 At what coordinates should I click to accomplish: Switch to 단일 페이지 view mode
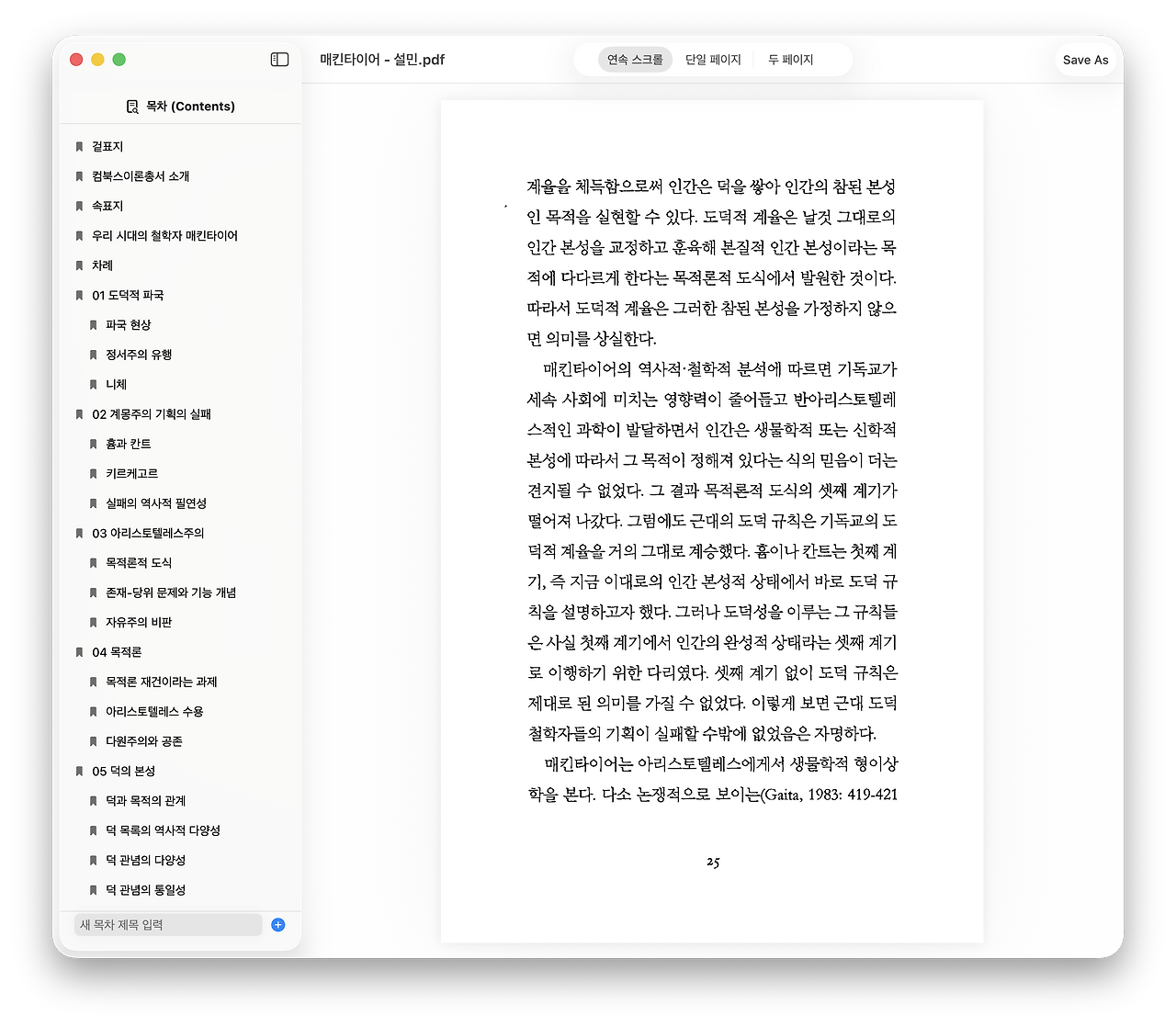[x=713, y=60]
